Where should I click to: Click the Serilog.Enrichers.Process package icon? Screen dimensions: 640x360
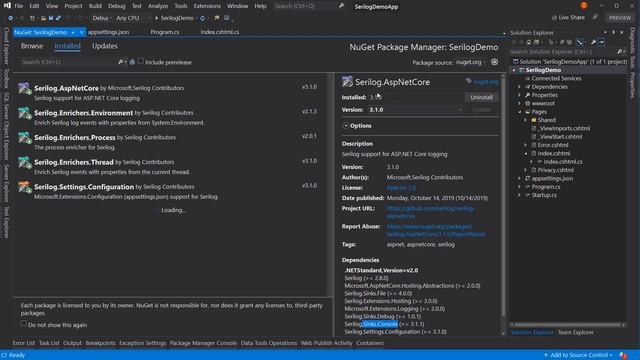pos(24,138)
